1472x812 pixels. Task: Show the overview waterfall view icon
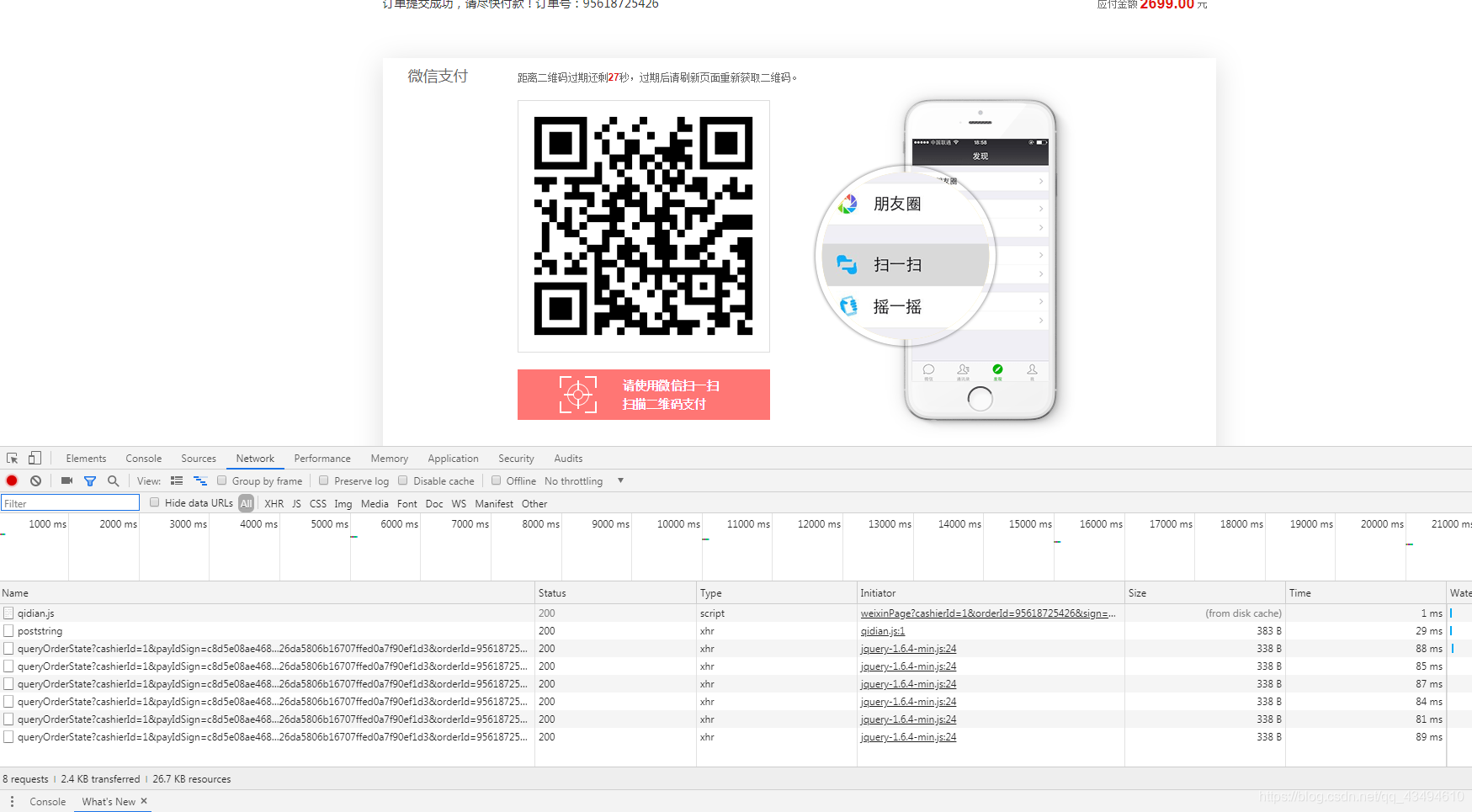tap(200, 480)
